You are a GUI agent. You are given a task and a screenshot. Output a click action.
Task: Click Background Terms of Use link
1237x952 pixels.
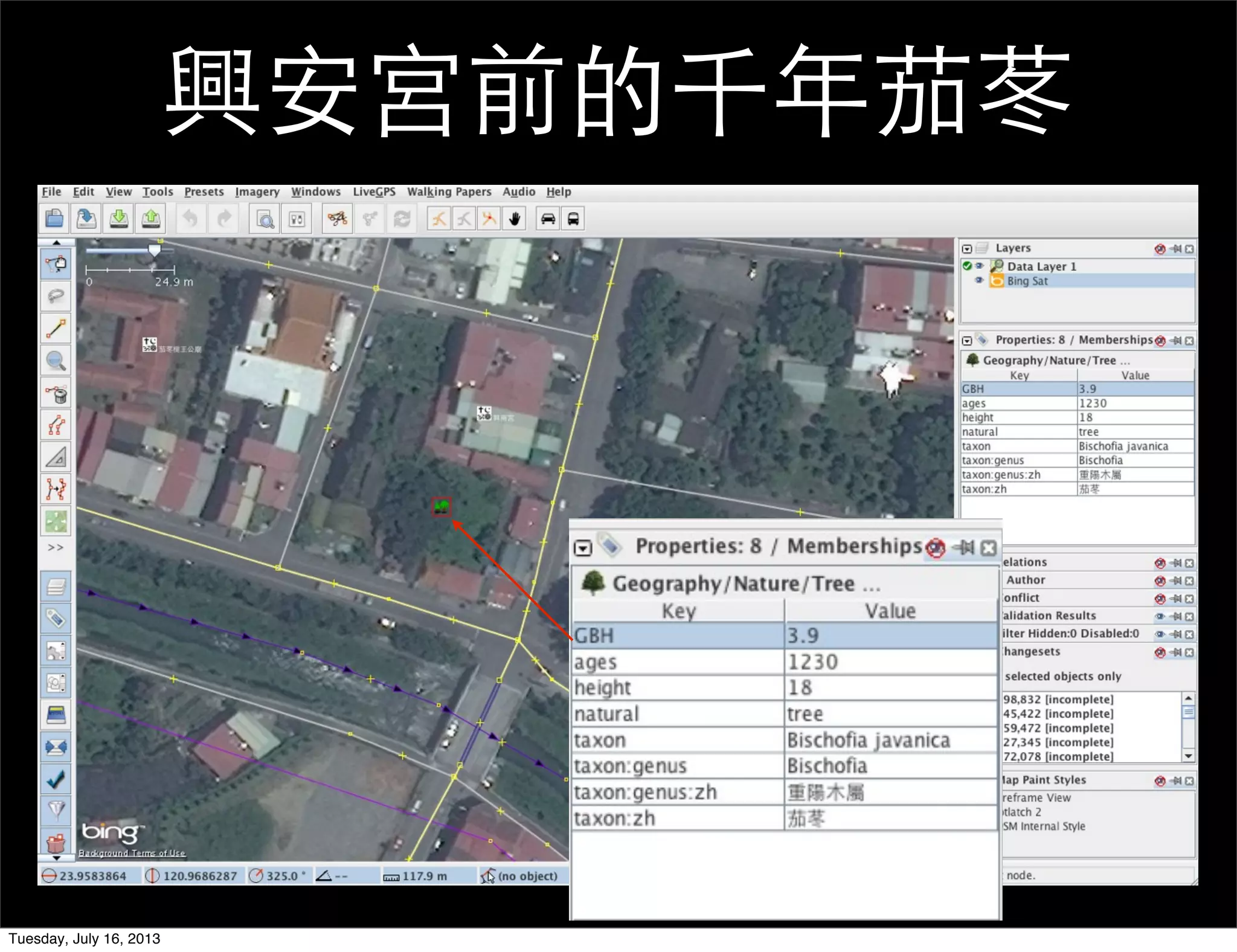point(132,853)
